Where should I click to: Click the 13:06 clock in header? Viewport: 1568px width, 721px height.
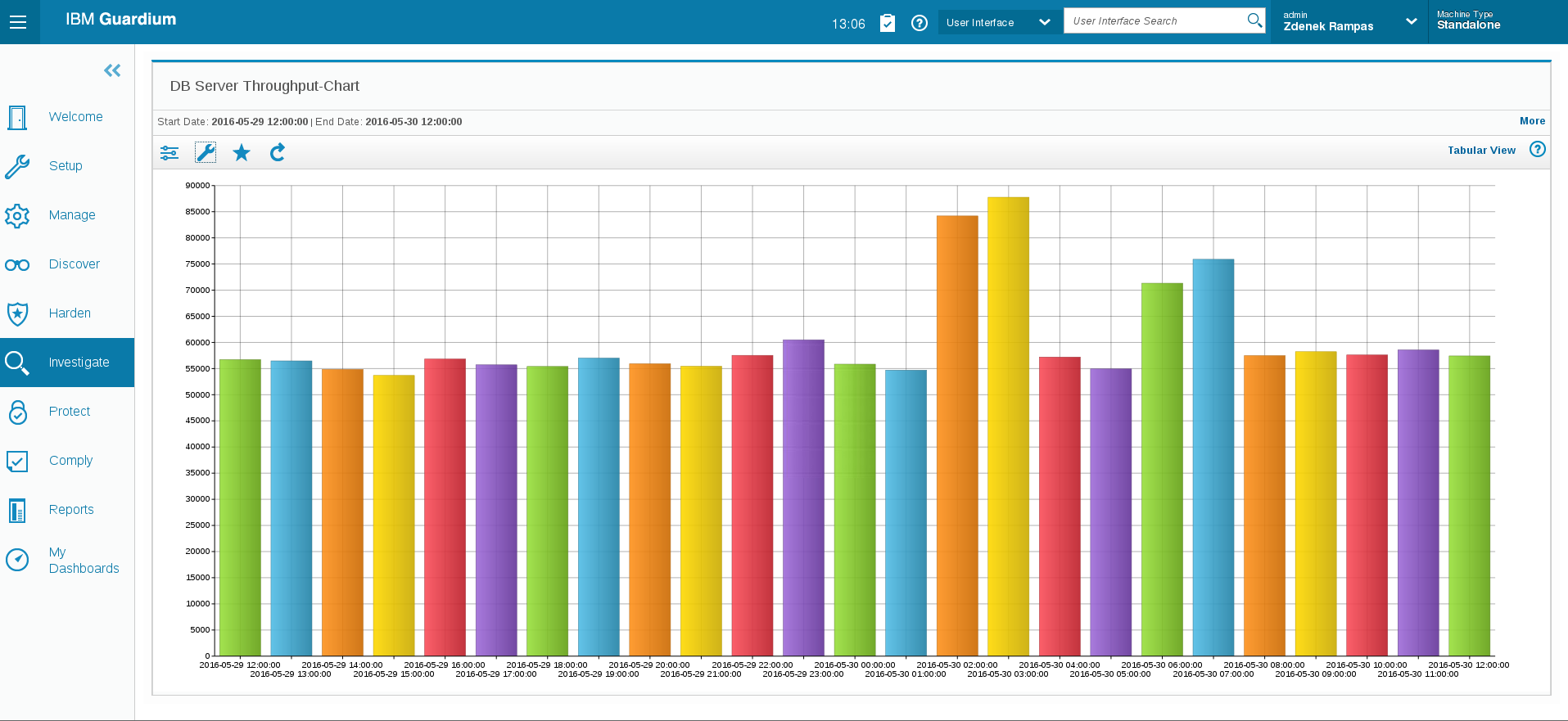coord(848,24)
